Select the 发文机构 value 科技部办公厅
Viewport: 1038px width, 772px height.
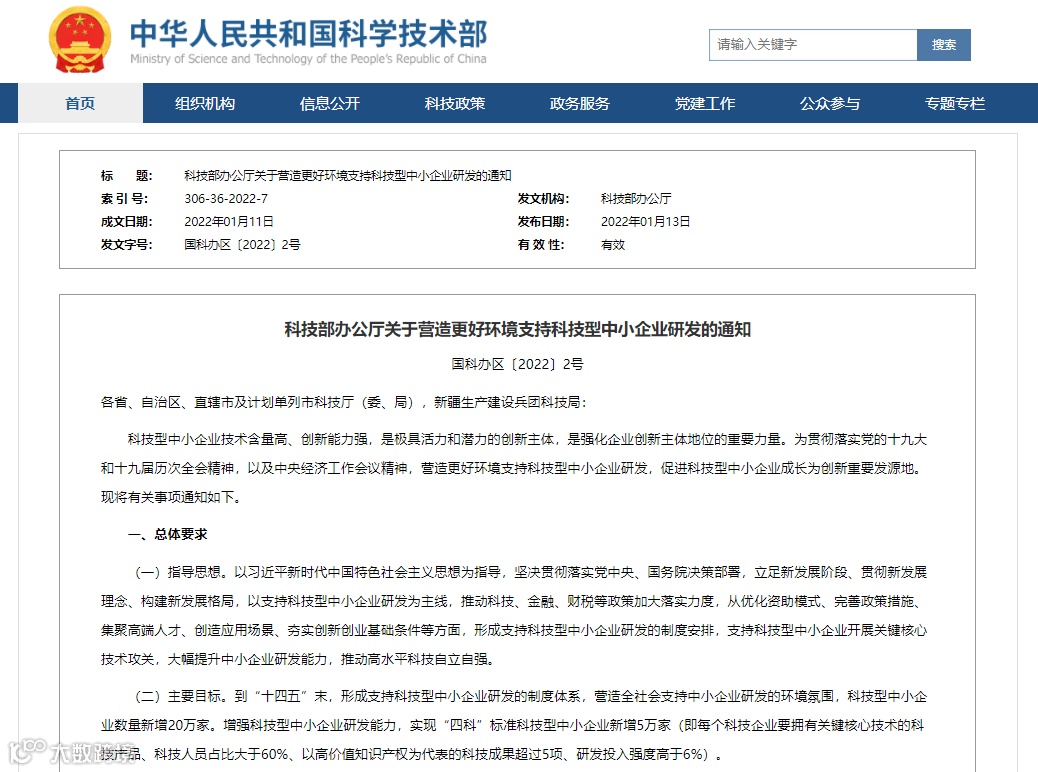[636, 199]
